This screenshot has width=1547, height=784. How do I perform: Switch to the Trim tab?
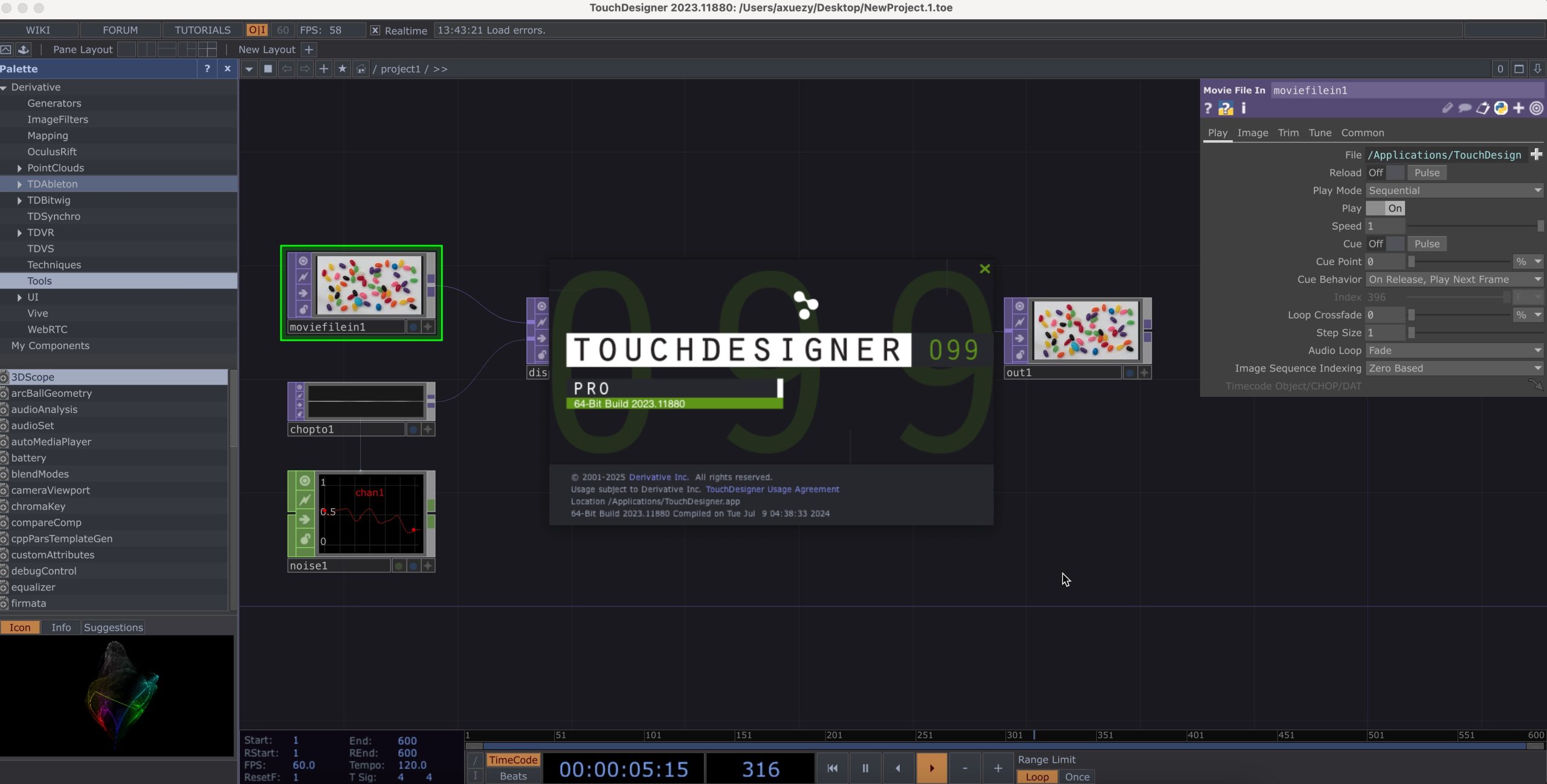tap(1288, 133)
